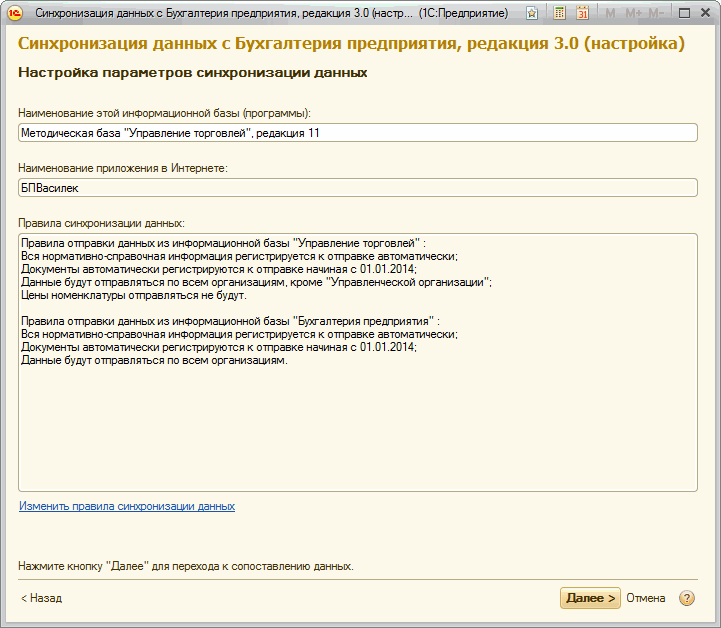
Task: Click the 1C application logo icon
Action: click(15, 13)
